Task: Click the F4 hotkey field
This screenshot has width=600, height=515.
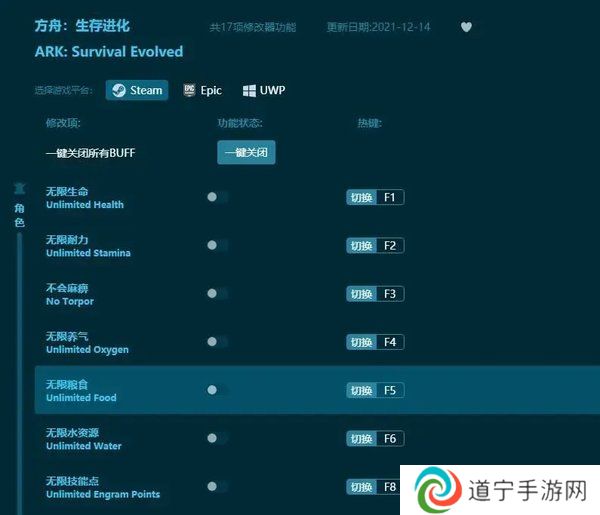Action: click(390, 342)
